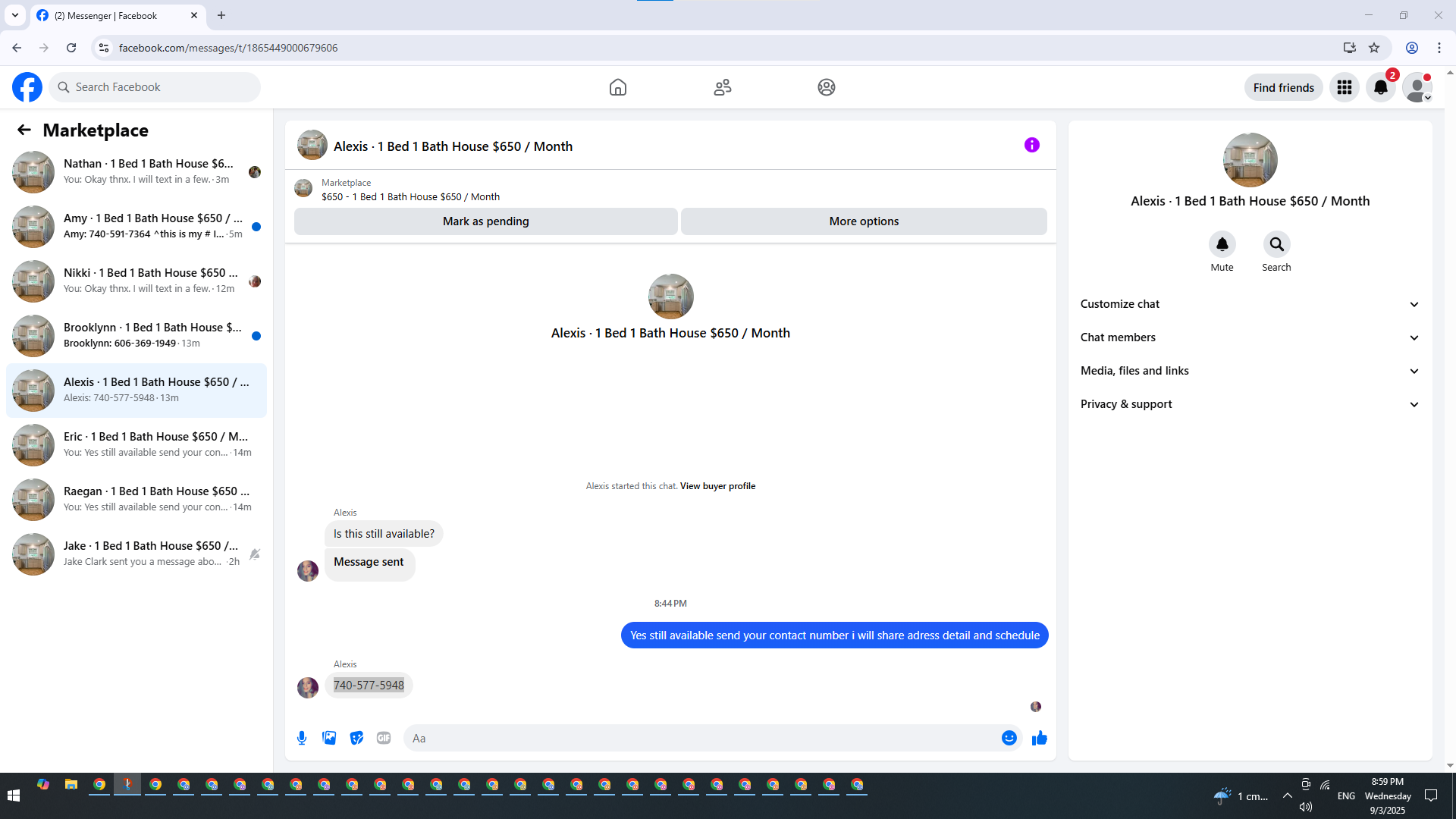This screenshot has width=1456, height=819.
Task: Open Brooklynn's unread conversation
Action: 136,335
